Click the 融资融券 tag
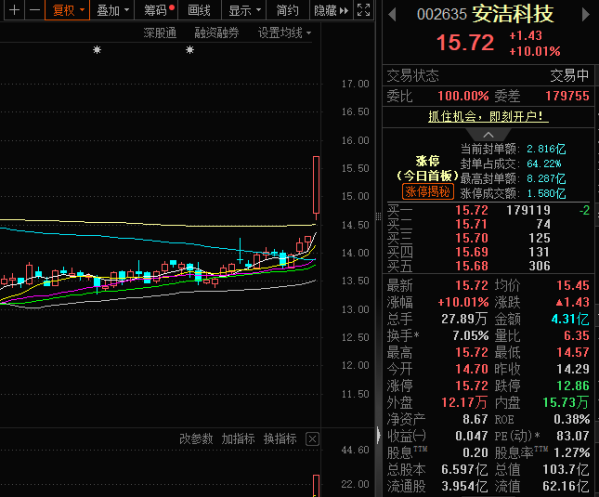This screenshot has height=497, width=599. (x=217, y=33)
